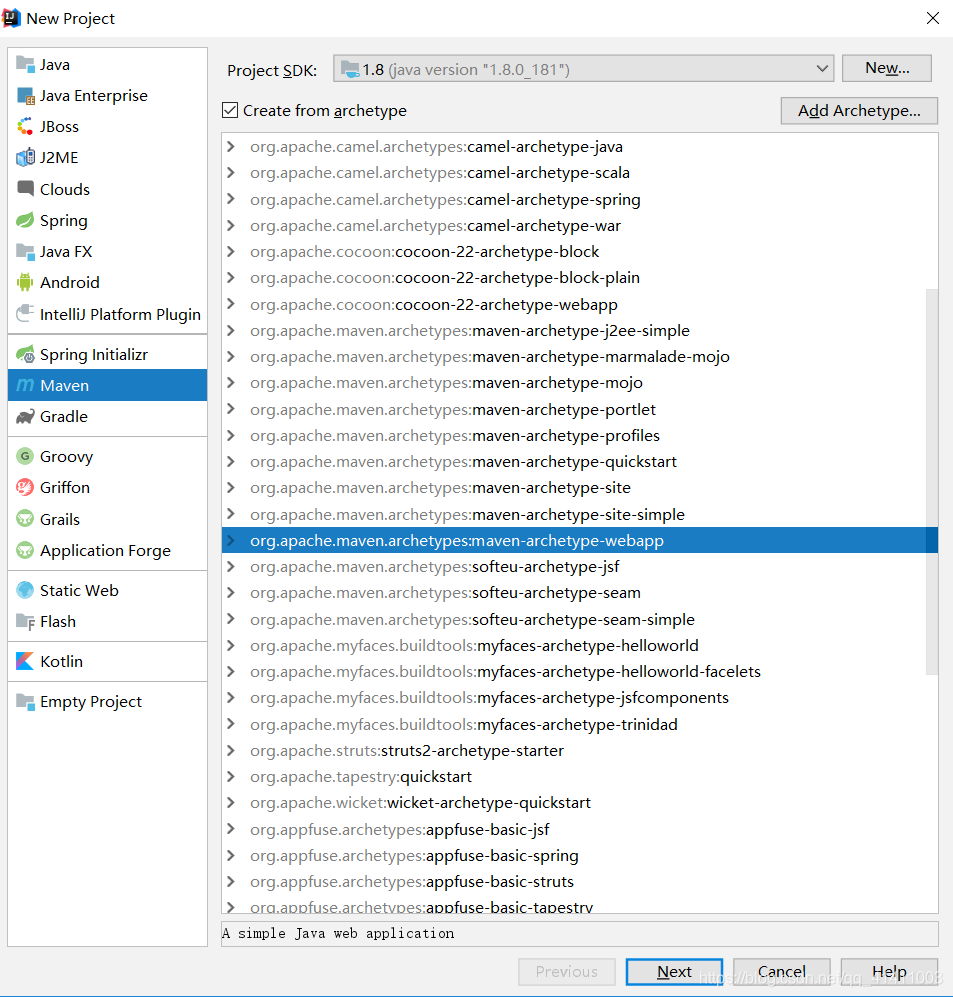
Task: Click the Application Forge icon
Action: 25,550
